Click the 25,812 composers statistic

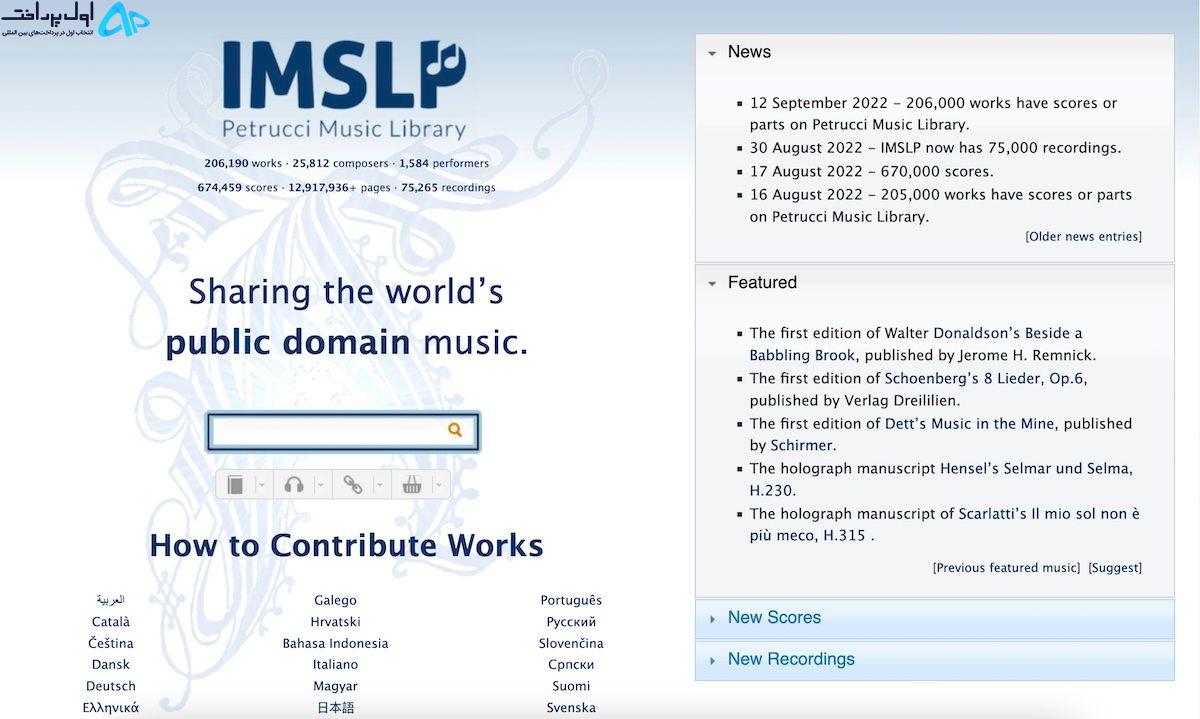pos(339,163)
